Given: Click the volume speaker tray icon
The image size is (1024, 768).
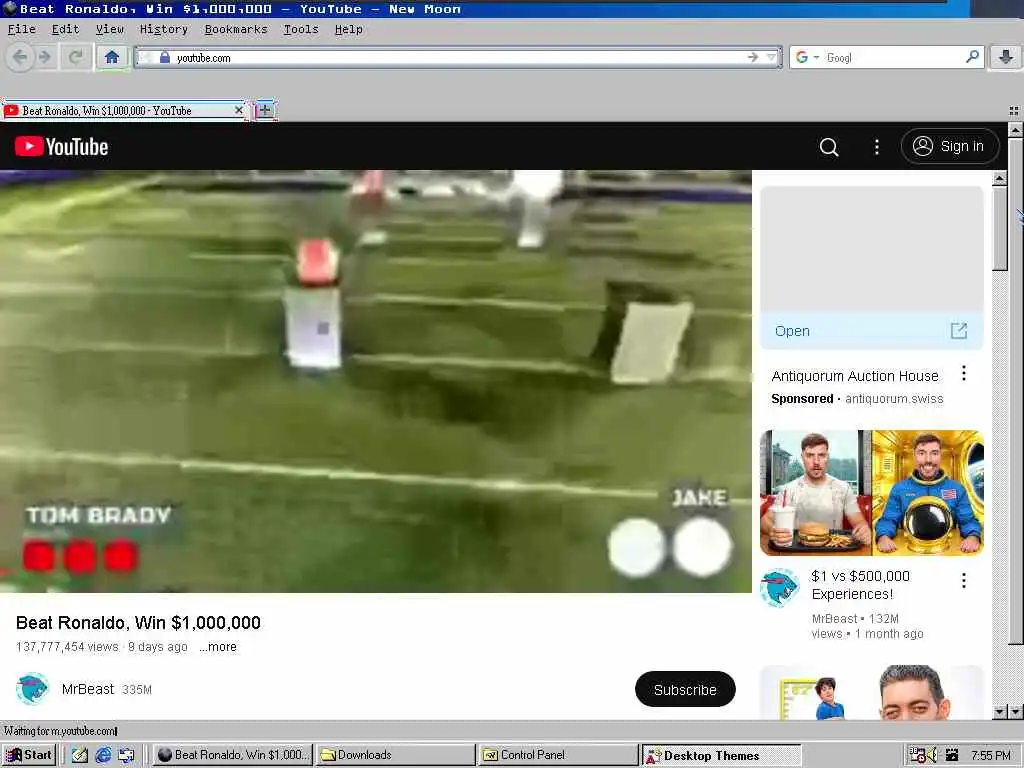Looking at the screenshot, I should coord(932,755).
